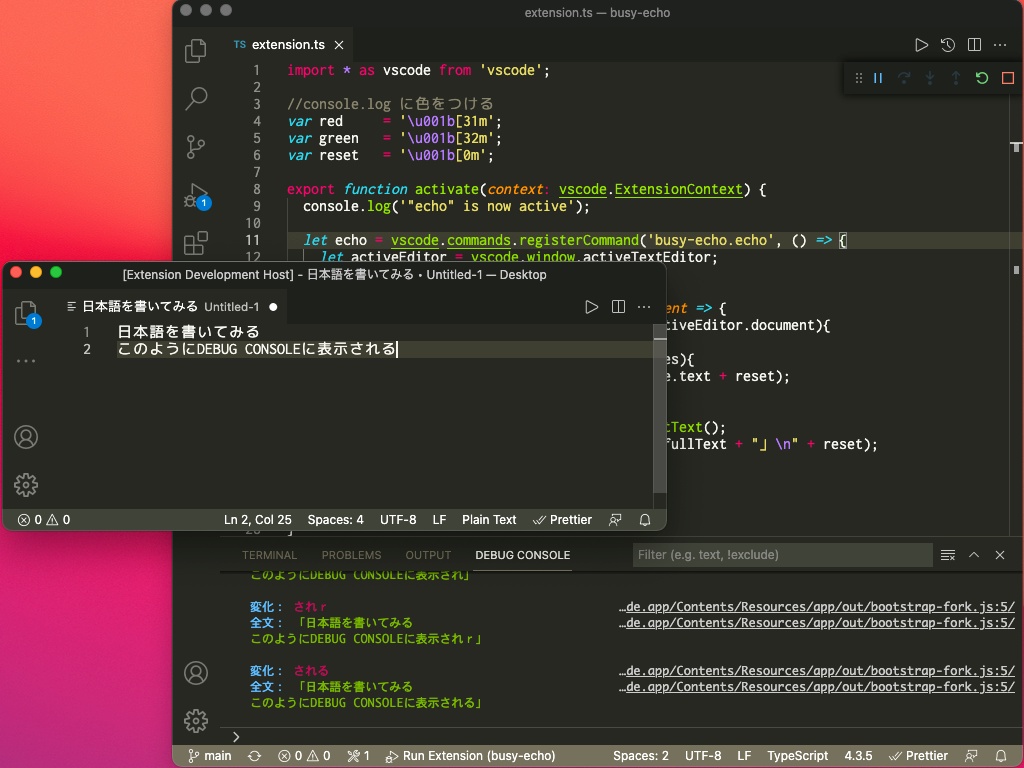This screenshot has width=1024, height=768.
Task: Change TypeScript language mode
Action: 797,756
